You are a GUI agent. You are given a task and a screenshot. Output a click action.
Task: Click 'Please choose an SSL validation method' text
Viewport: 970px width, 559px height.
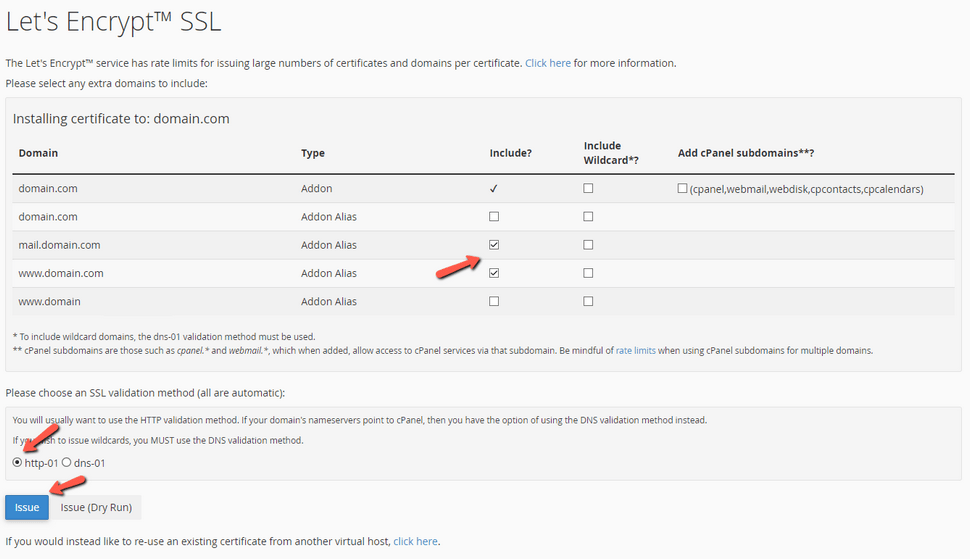(x=145, y=393)
